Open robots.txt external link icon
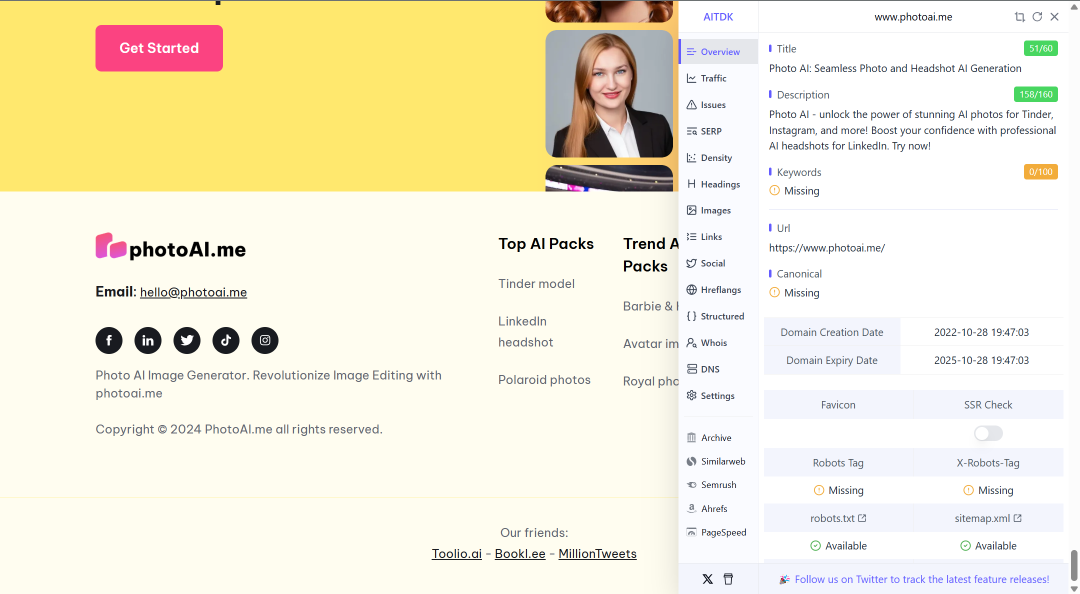This screenshot has width=1080, height=594. (862, 518)
